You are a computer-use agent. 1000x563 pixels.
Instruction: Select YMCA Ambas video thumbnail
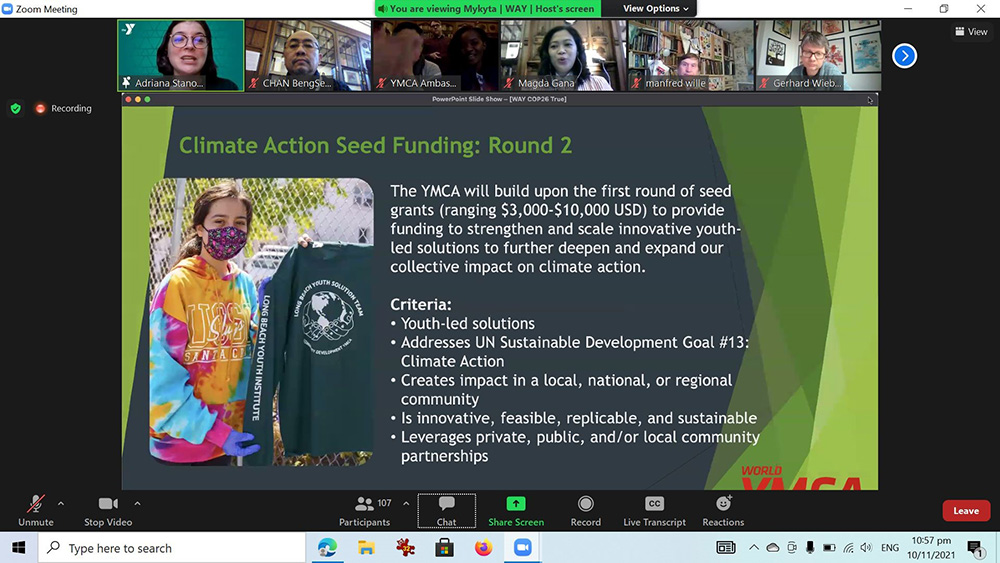(436, 55)
